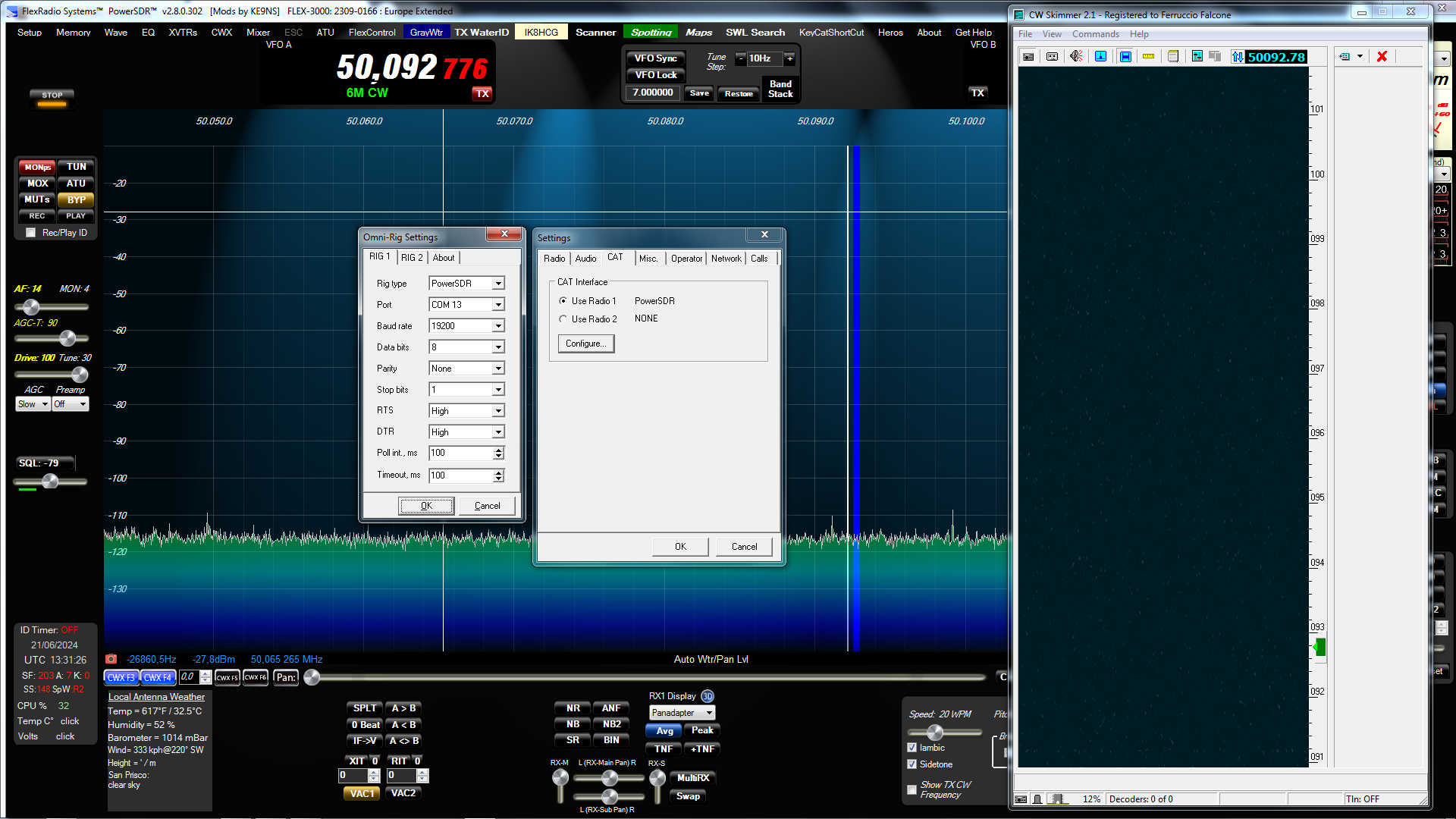This screenshot has width=1456, height=819.
Task: Open the Network tab in Settings
Action: click(726, 259)
